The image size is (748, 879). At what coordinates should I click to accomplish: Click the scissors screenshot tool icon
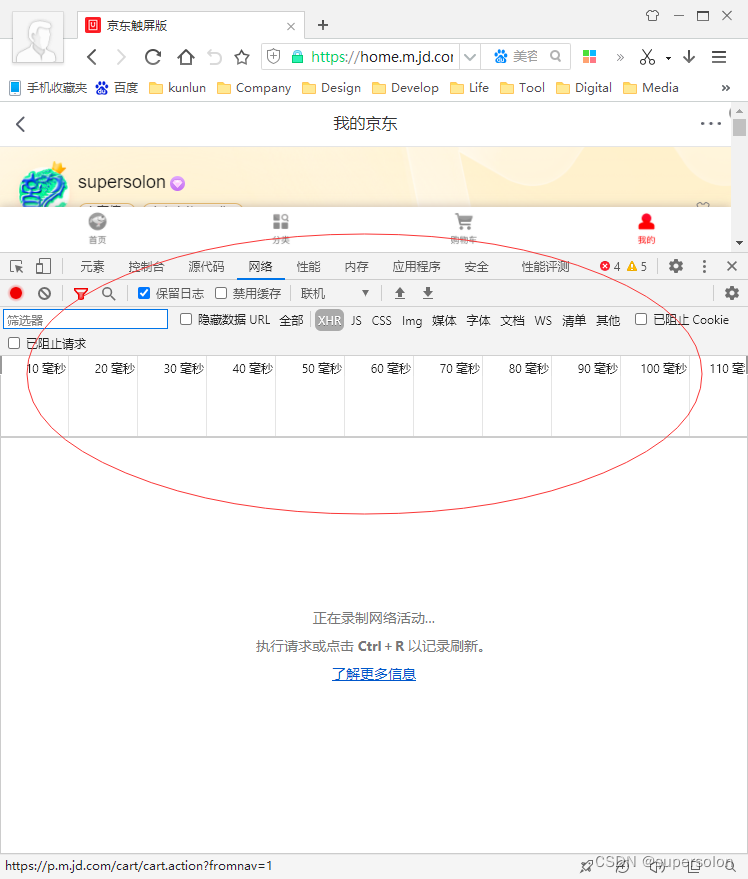[647, 57]
